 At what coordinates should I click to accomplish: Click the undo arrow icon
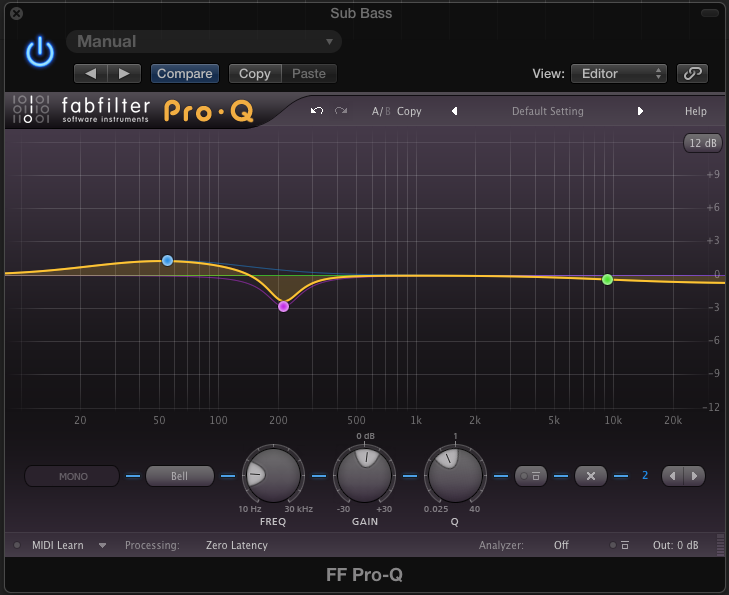click(x=317, y=111)
